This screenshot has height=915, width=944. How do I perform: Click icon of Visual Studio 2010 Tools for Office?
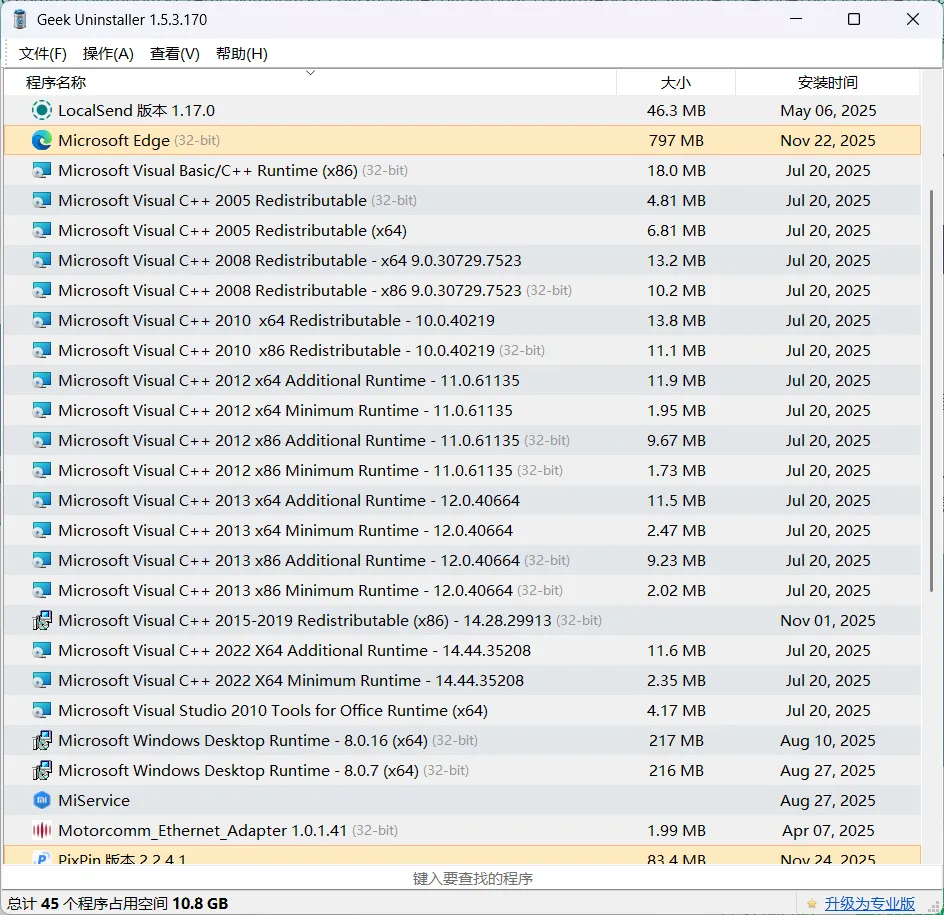point(42,710)
